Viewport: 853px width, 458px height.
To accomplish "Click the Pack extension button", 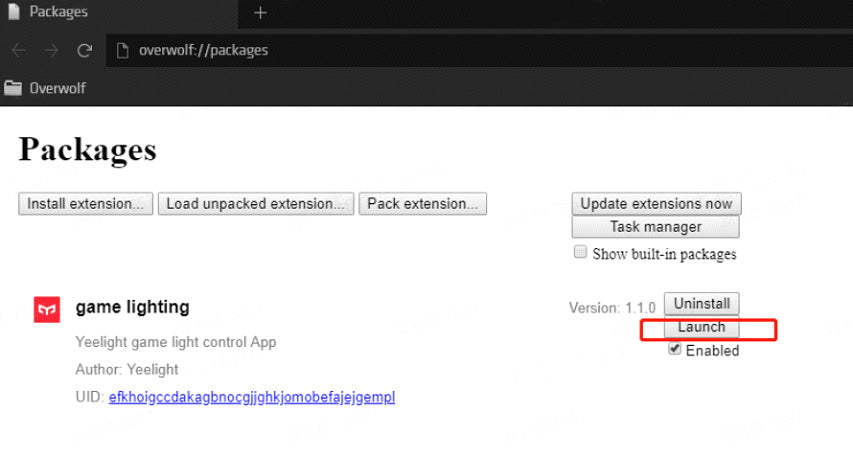I will (x=422, y=203).
